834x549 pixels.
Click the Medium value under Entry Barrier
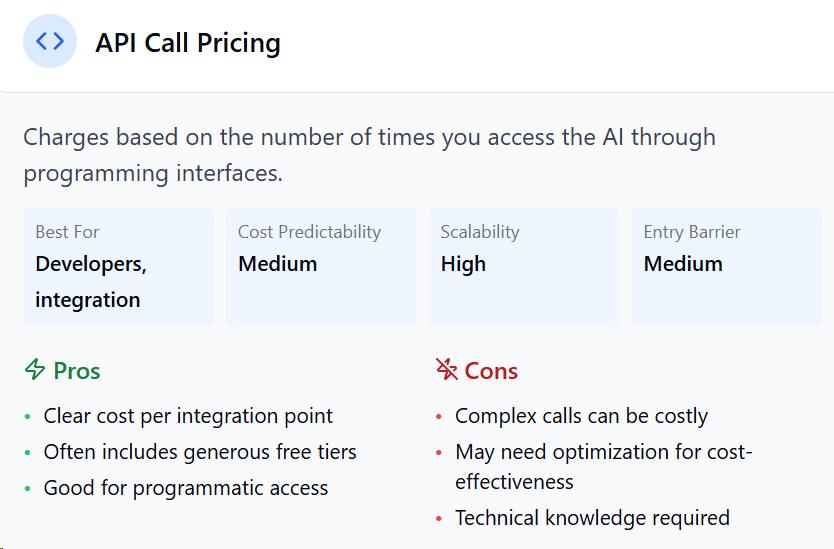point(683,264)
